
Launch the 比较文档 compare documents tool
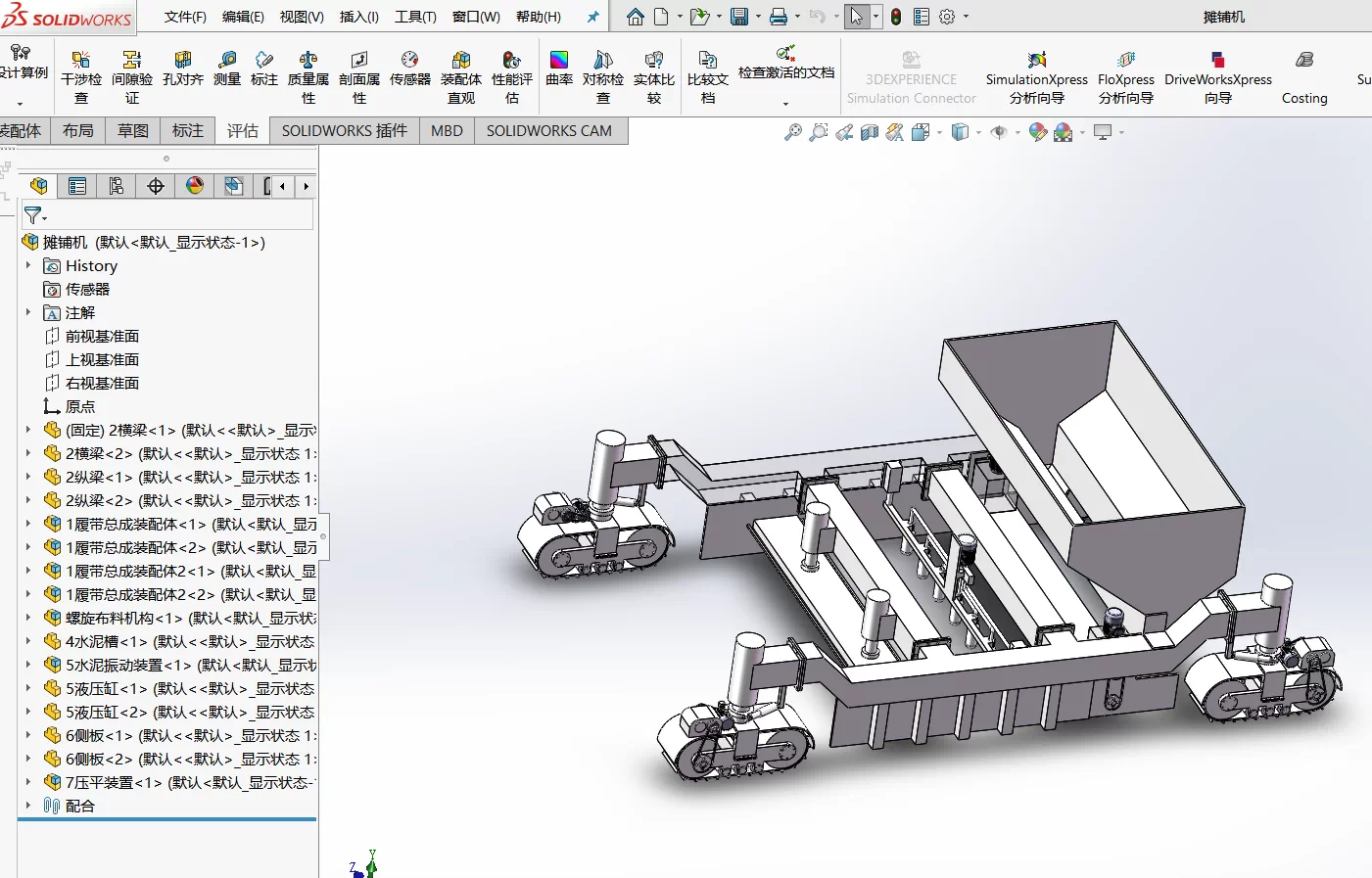pyautogui.click(x=708, y=77)
